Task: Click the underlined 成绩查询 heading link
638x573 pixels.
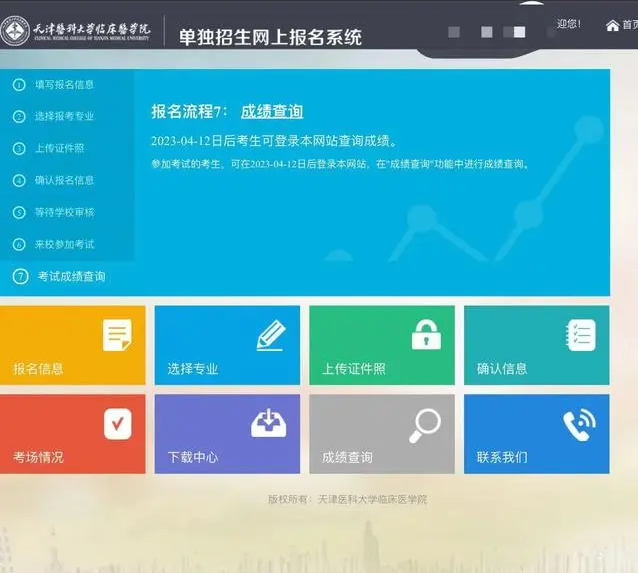Action: [x=271, y=111]
